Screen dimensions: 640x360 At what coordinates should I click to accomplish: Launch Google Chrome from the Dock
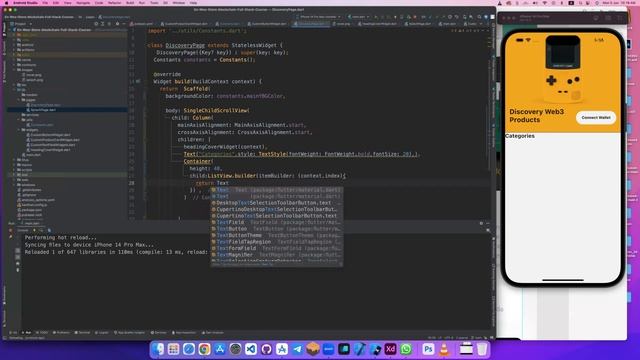click(x=204, y=349)
